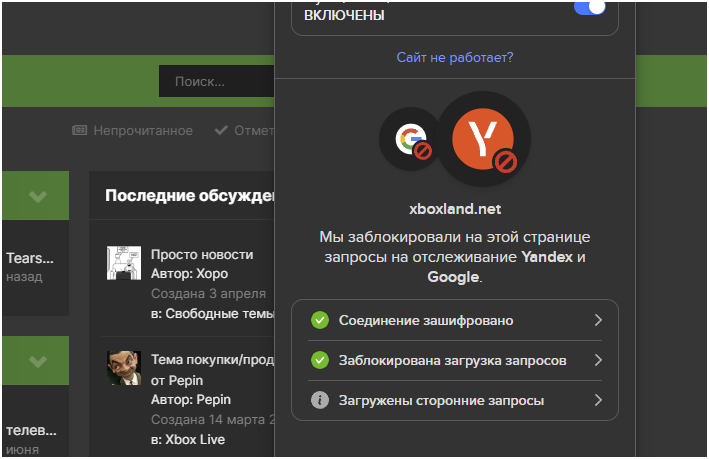Click the 'Отмет' mark-as-read link
Image resolution: width=709 pixels, height=459 pixels.
point(254,131)
